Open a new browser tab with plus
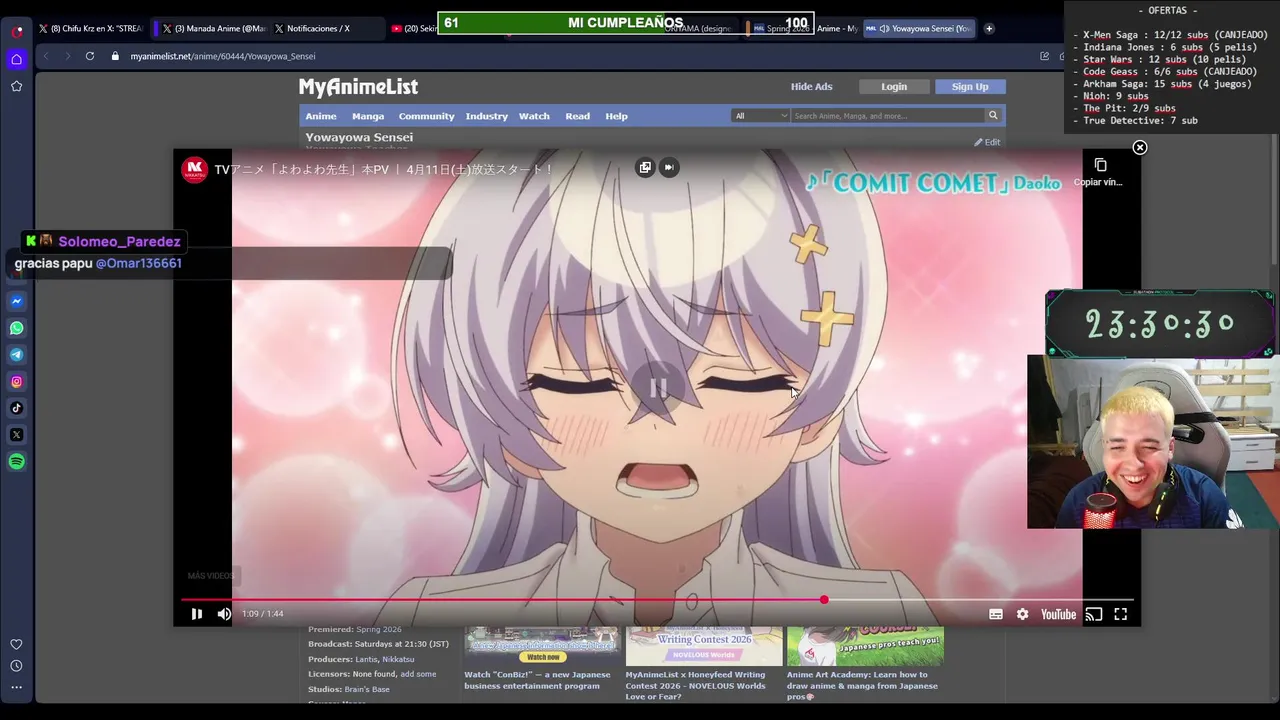 click(x=989, y=28)
